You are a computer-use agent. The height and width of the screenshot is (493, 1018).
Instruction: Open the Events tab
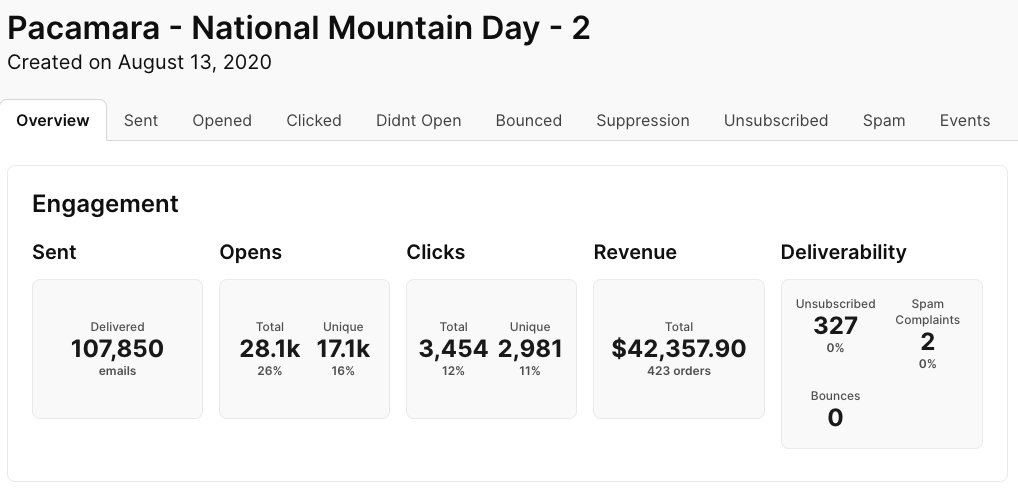(x=965, y=121)
